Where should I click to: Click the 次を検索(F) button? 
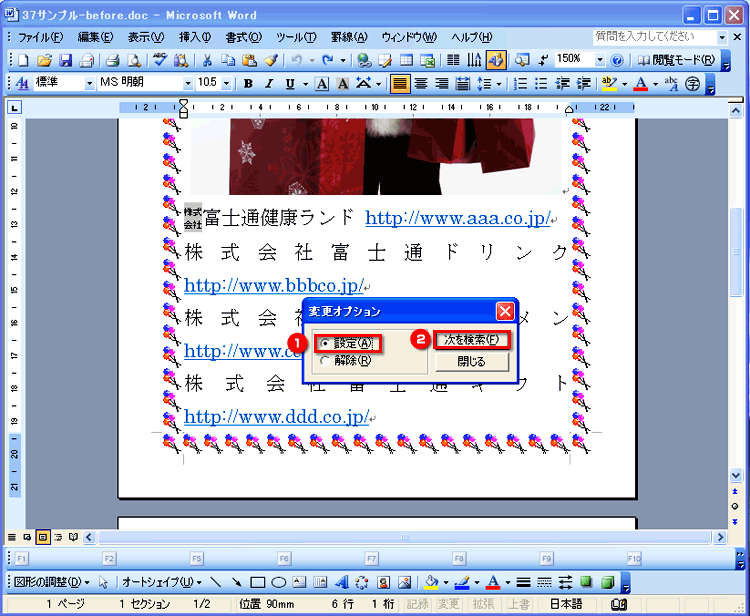pos(472,340)
